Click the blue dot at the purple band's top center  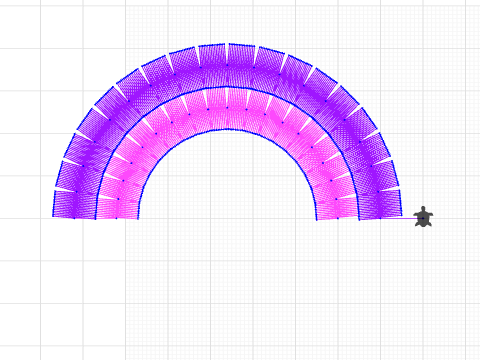pyautogui.click(x=227, y=65)
